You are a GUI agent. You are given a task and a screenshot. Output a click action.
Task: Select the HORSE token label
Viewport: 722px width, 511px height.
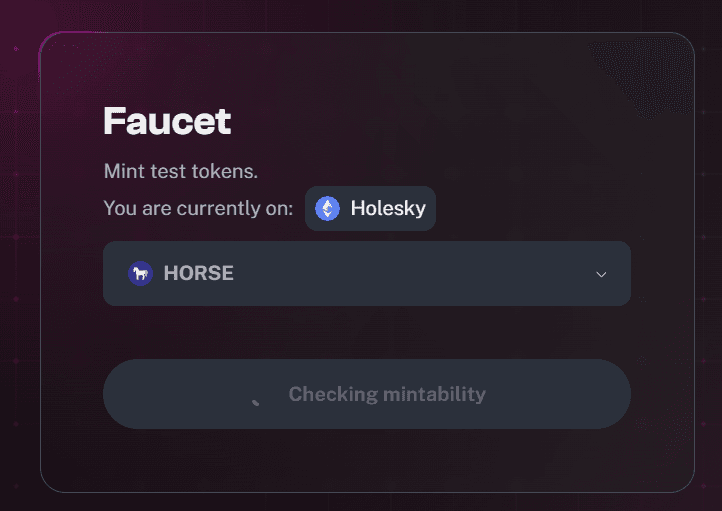pyautogui.click(x=198, y=273)
